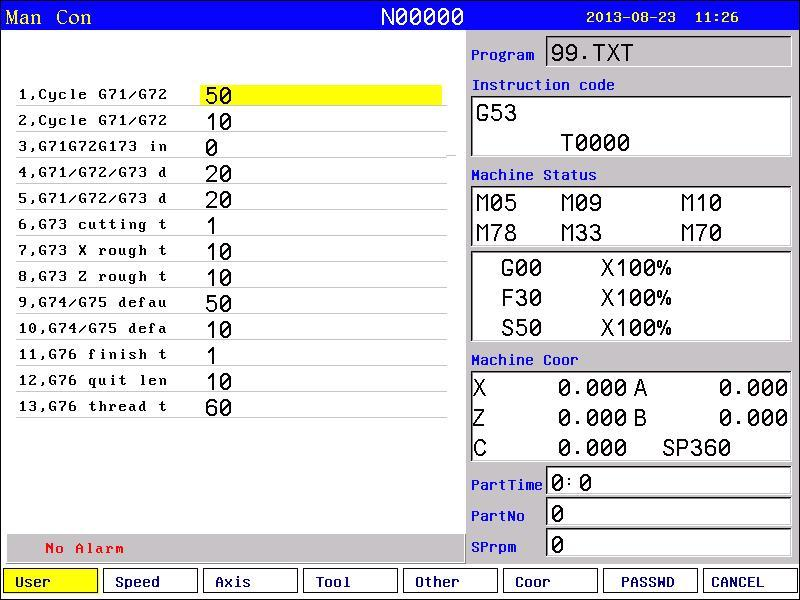Switch to the Speed tab
This screenshot has width=800, height=600.
coord(151,581)
